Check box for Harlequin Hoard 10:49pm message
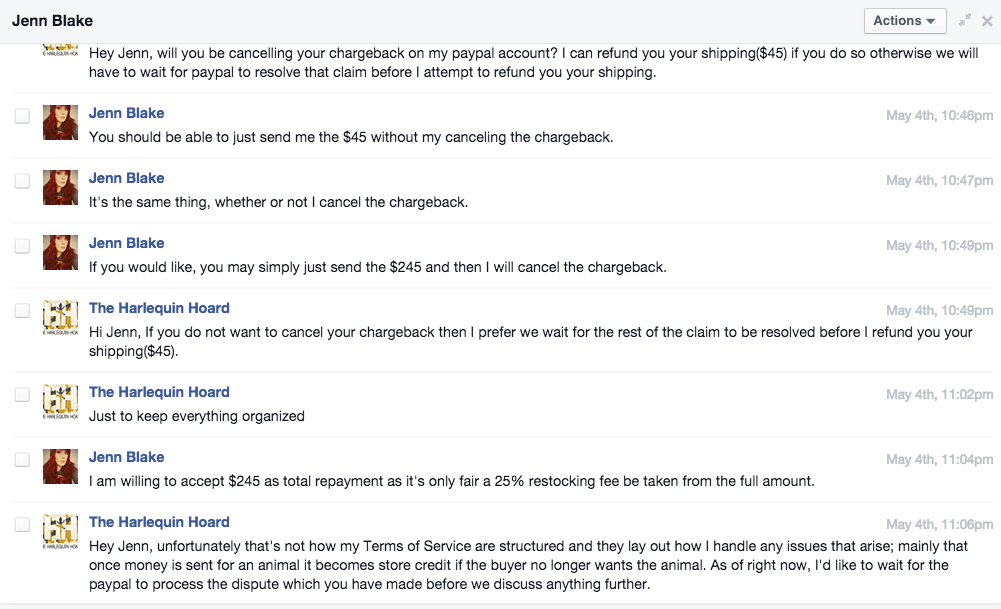 [x=22, y=310]
